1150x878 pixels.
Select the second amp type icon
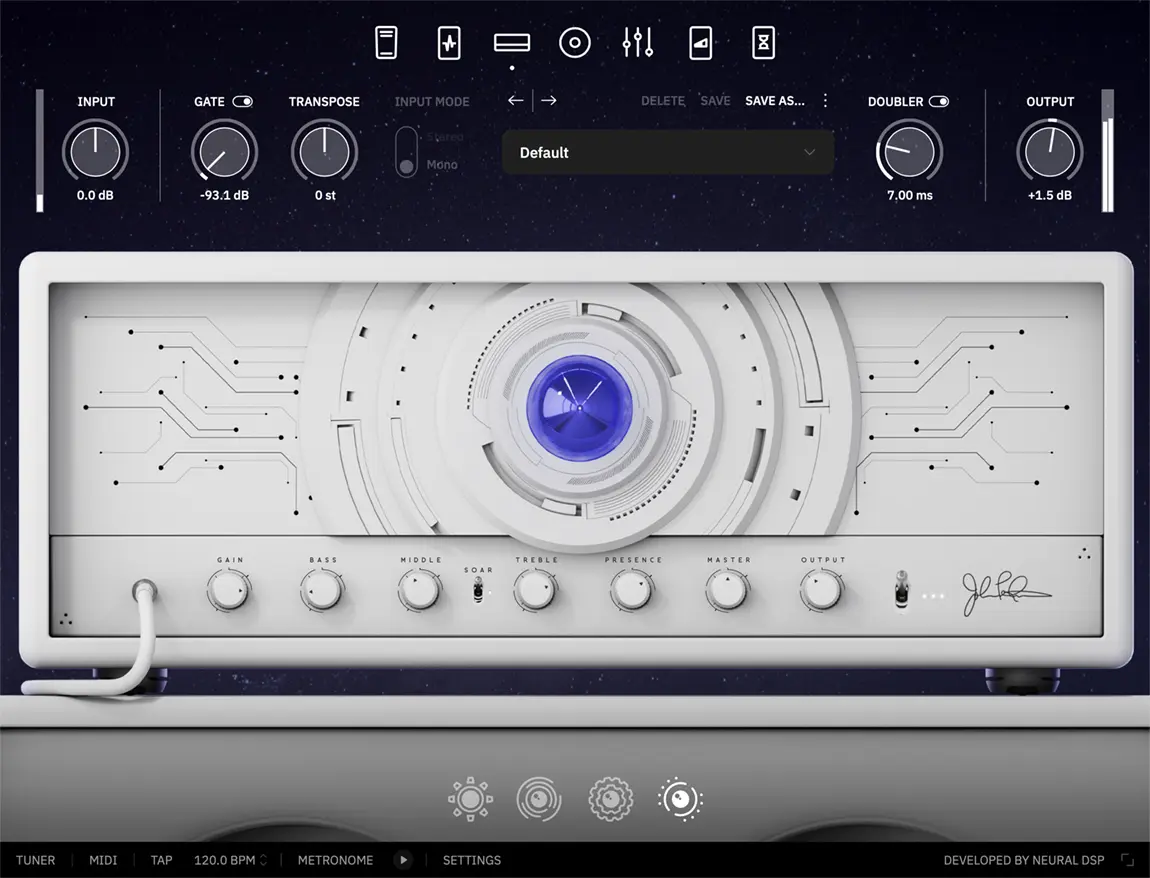tap(539, 799)
